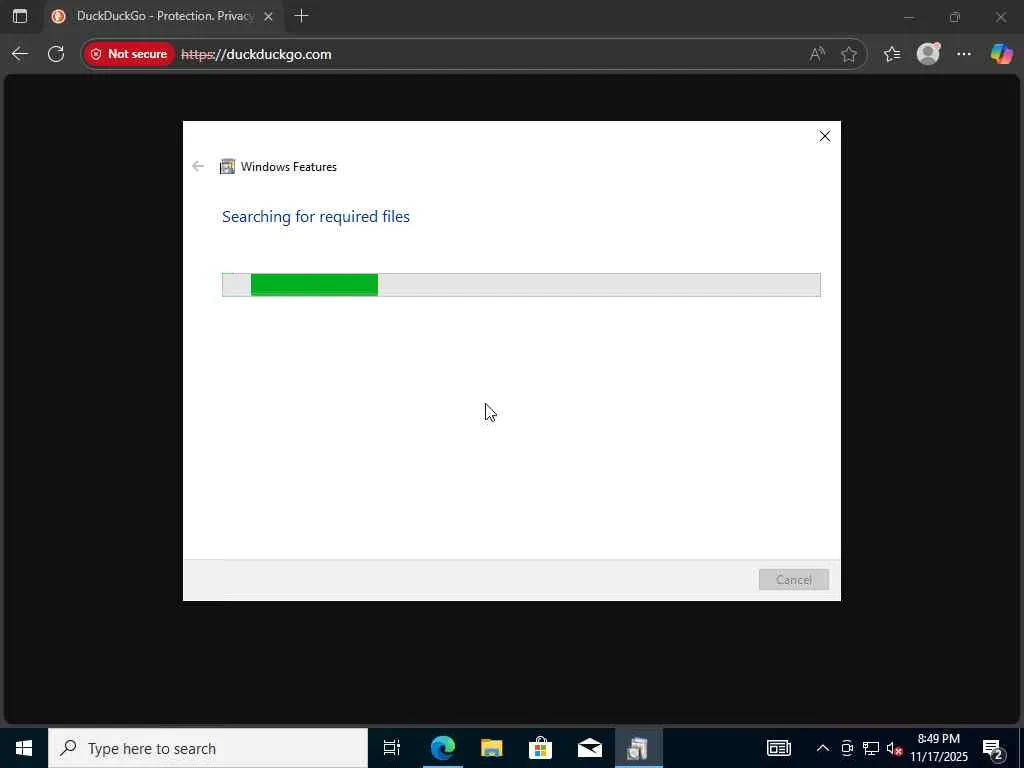Add page to favorites star icon
This screenshot has height=768, width=1024.
coord(849,54)
